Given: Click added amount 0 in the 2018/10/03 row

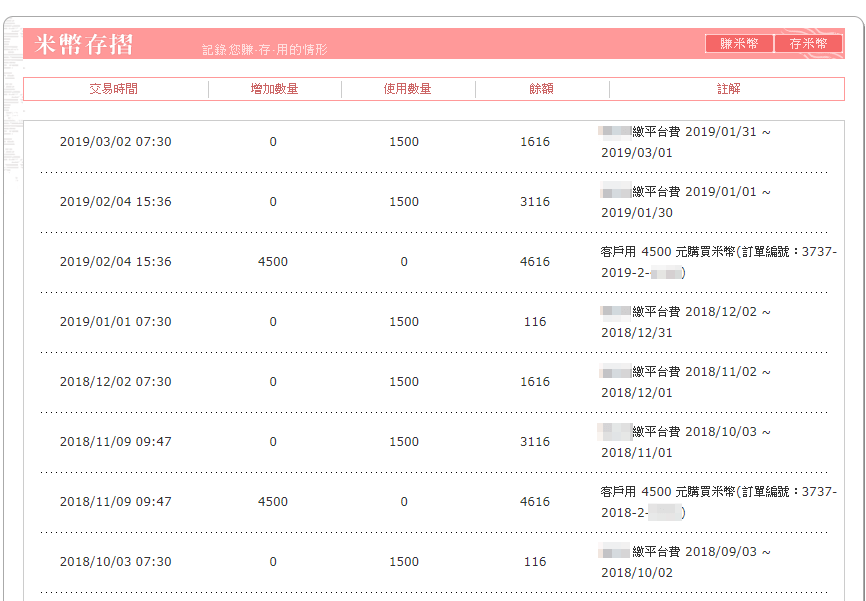Looking at the screenshot, I should point(273,562).
